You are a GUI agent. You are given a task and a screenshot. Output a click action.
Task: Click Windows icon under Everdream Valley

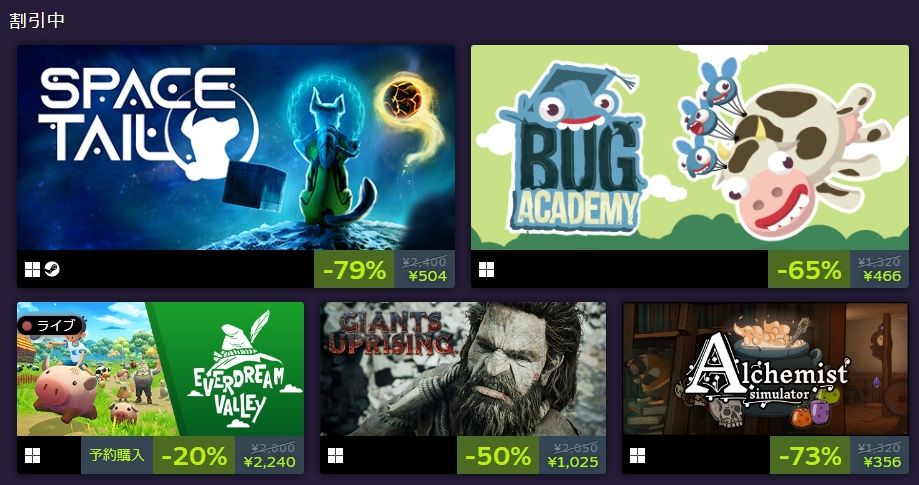[32, 455]
